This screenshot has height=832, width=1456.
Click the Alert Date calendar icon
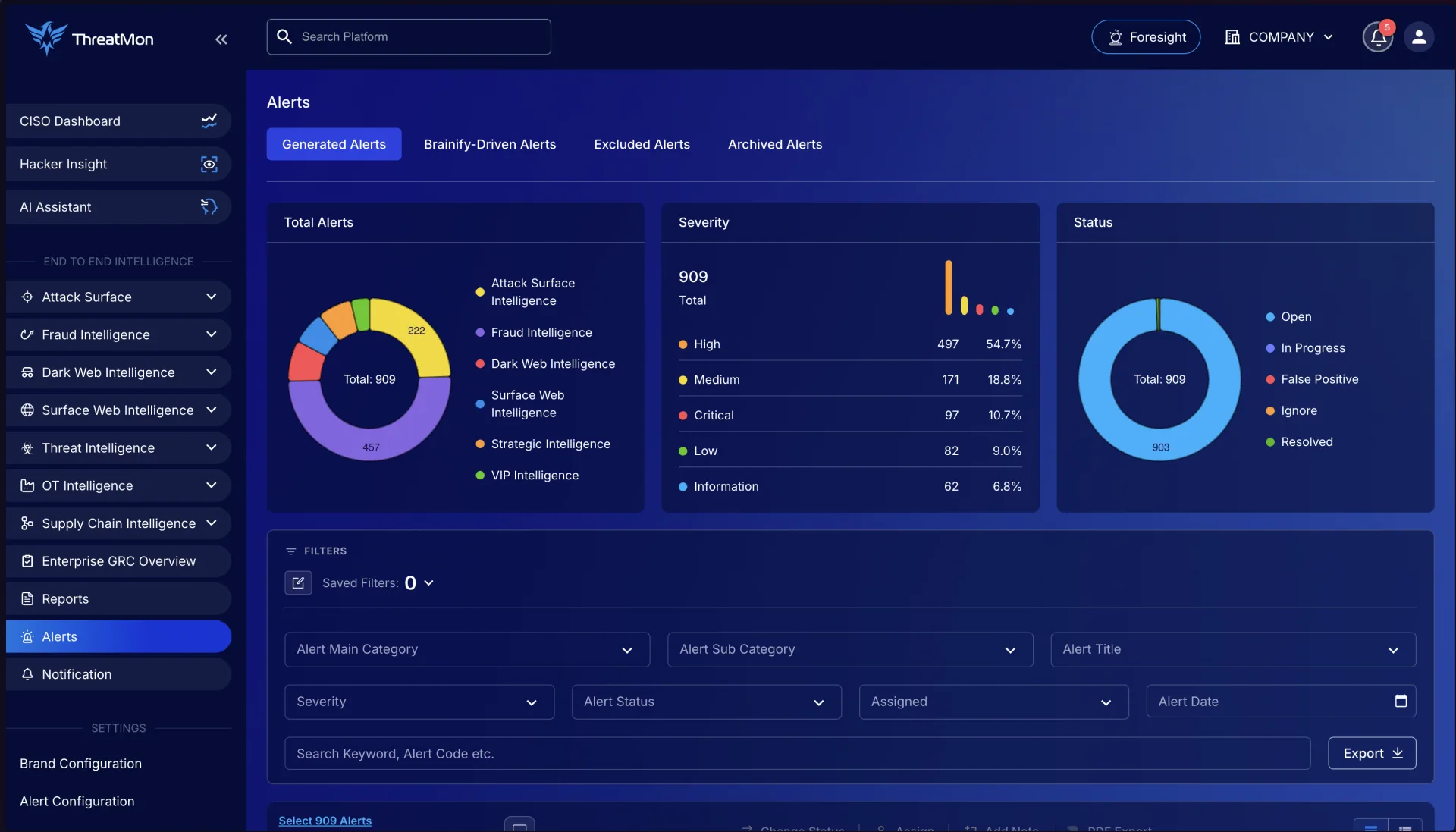pos(1401,701)
